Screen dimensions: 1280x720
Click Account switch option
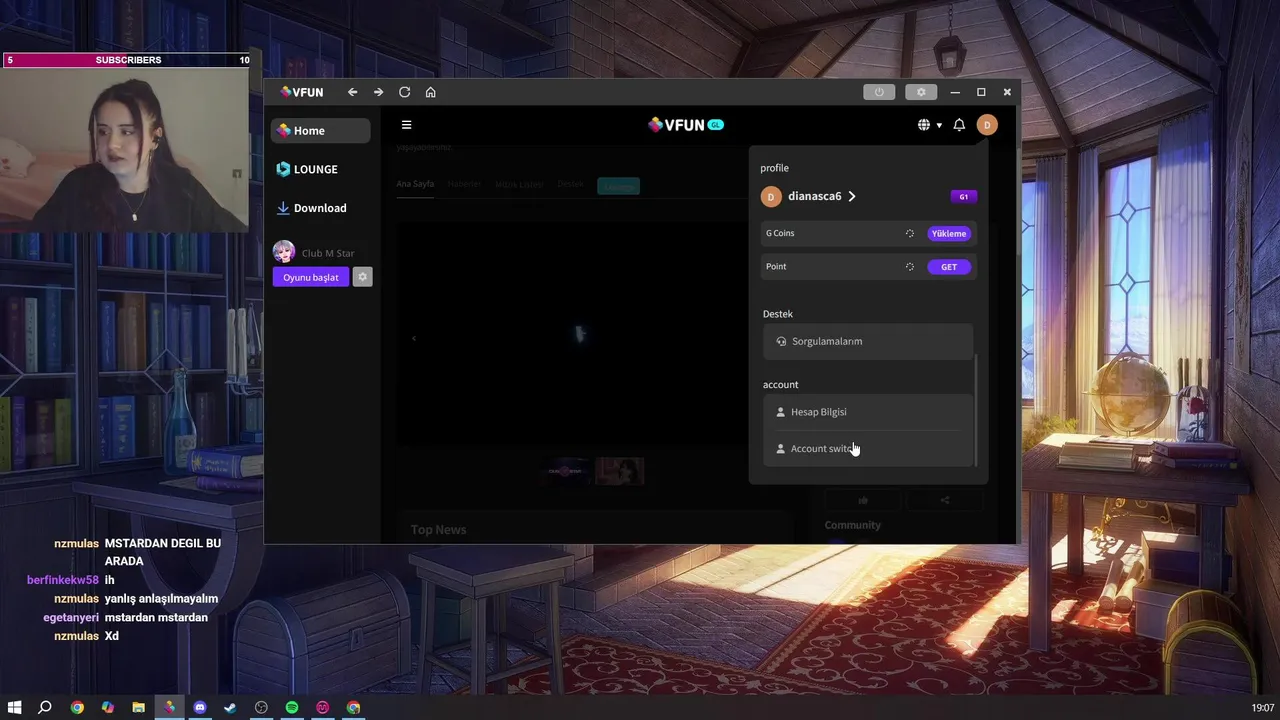(x=868, y=448)
